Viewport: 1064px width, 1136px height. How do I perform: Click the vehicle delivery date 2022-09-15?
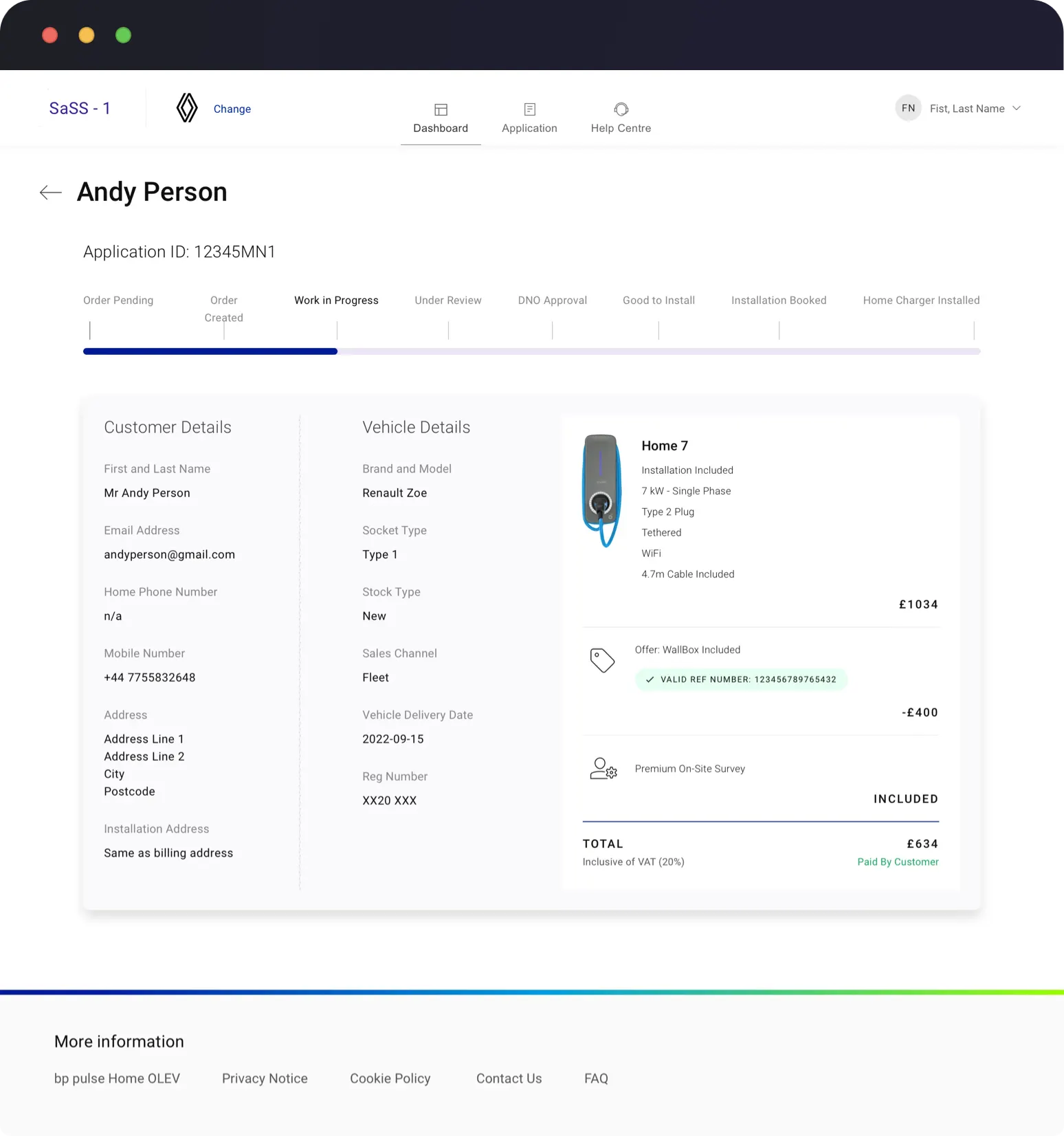pos(393,739)
